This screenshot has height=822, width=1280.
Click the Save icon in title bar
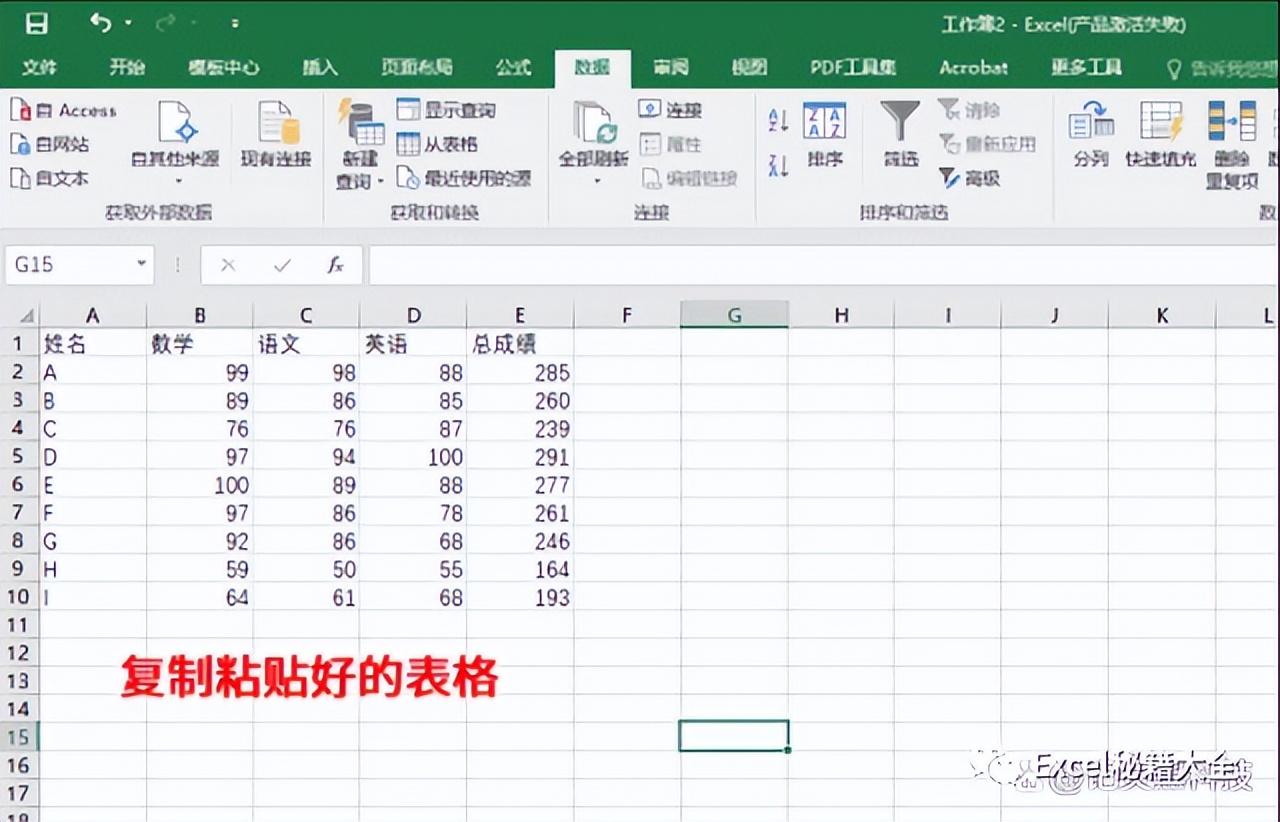click(36, 23)
